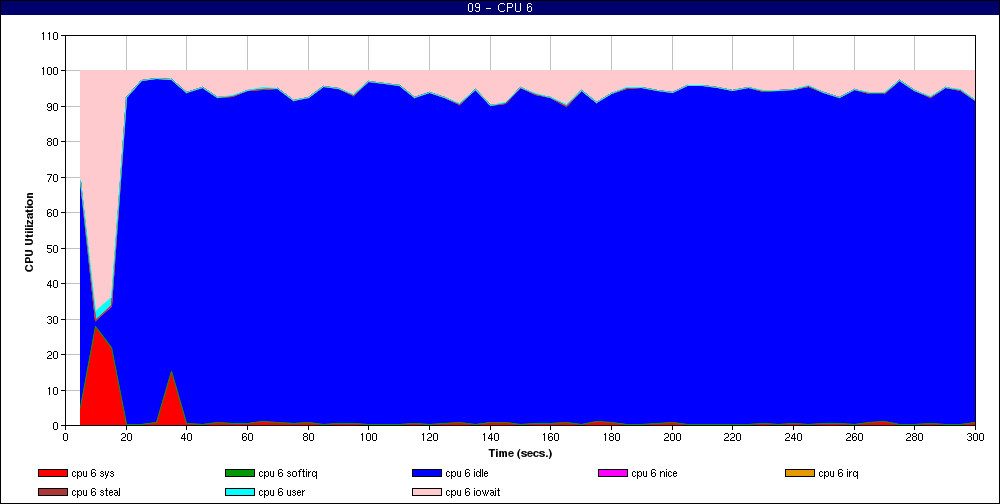Select the 'cpu 6 sys' legend label
Viewport: 1000px width, 504px height.
tap(93, 473)
